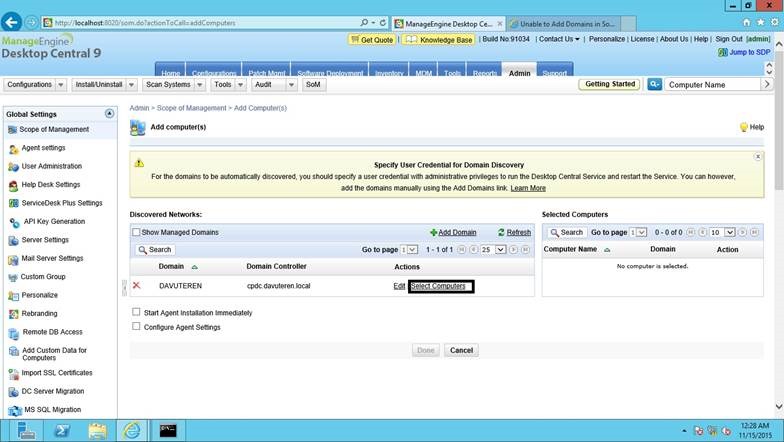The image size is (784, 442).
Task: Close the yellow credential warning banner
Action: (x=758, y=157)
